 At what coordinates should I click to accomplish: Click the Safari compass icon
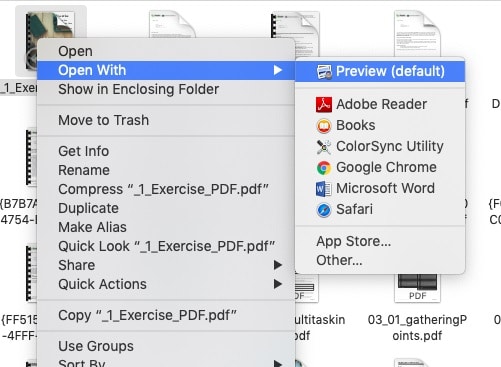(x=324, y=210)
